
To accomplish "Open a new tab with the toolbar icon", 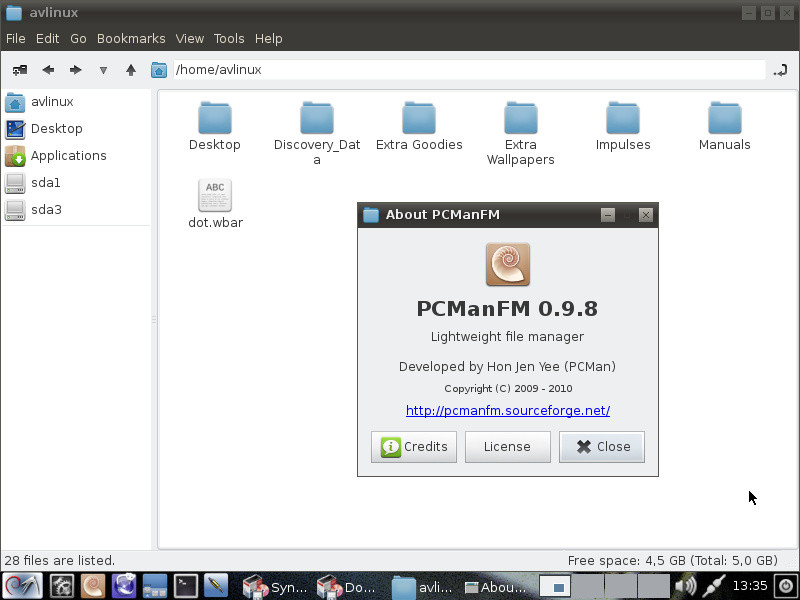I will (x=20, y=70).
